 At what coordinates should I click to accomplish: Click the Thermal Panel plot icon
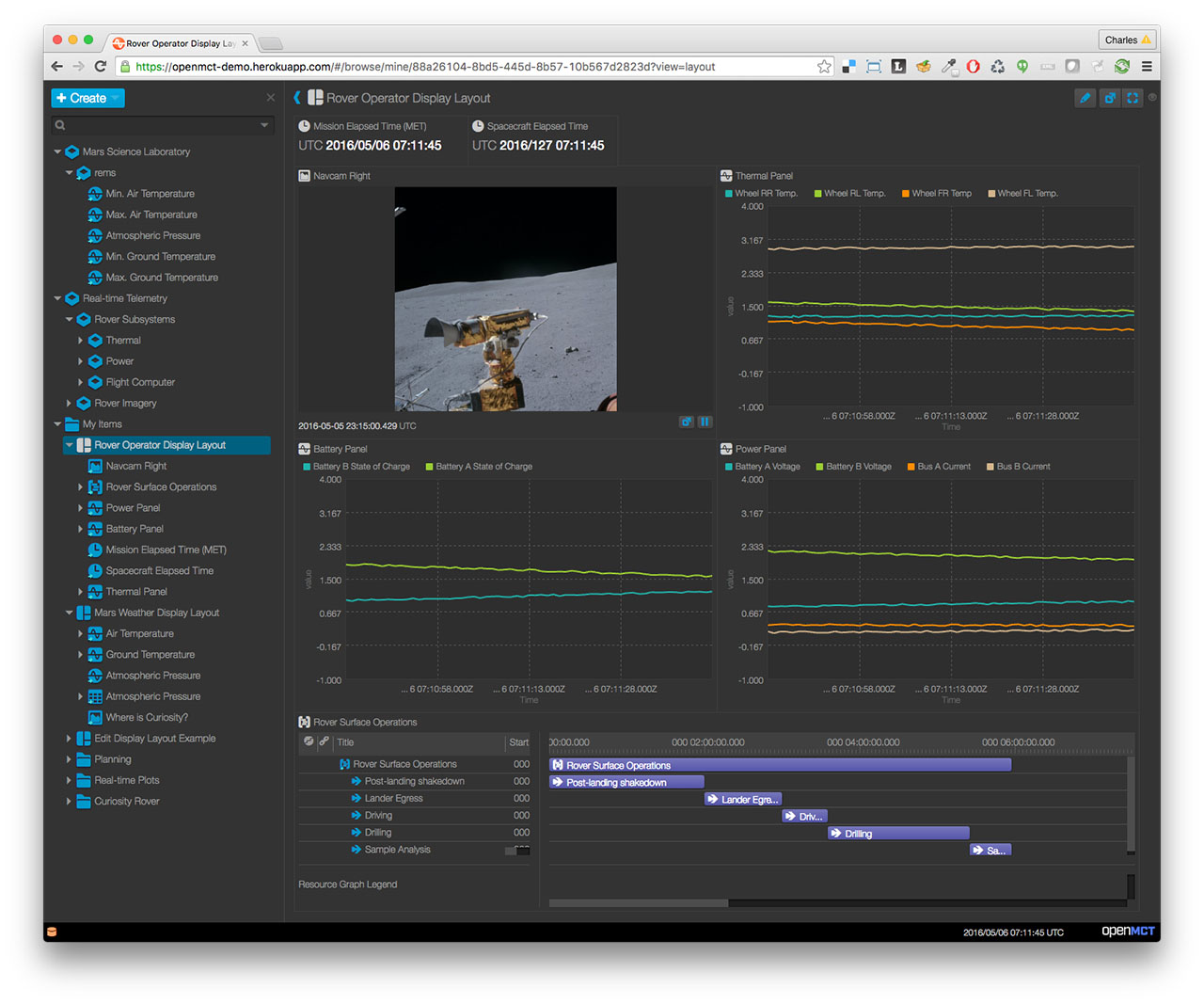click(x=726, y=176)
